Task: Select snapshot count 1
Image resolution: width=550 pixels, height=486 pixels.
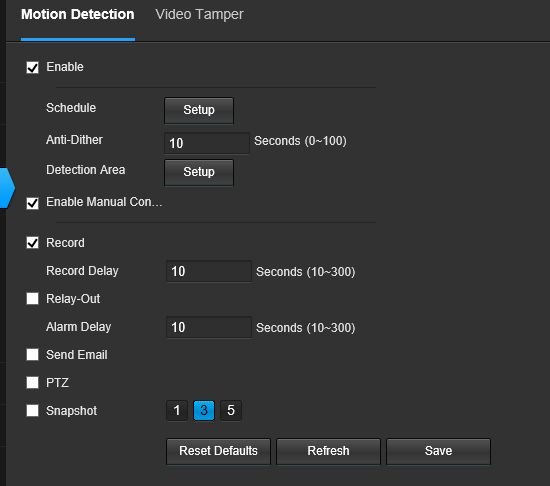Action: pyautogui.click(x=177, y=411)
